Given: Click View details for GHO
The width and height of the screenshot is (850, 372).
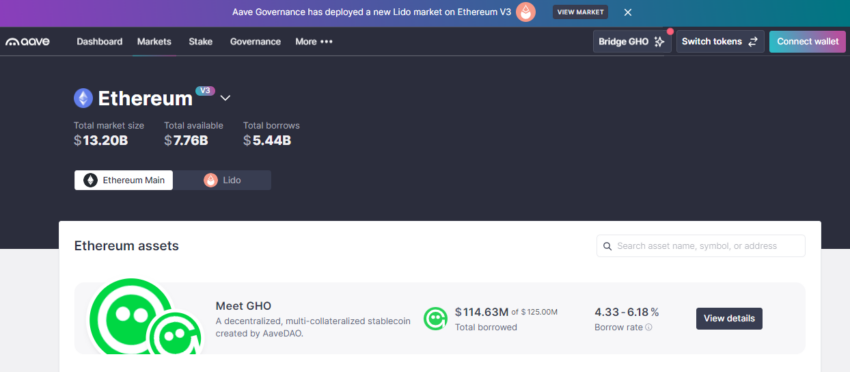Looking at the screenshot, I should 729,318.
